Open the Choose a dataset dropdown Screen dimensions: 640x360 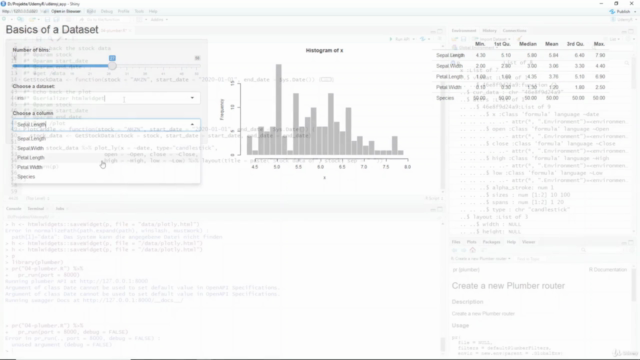tap(106, 98)
